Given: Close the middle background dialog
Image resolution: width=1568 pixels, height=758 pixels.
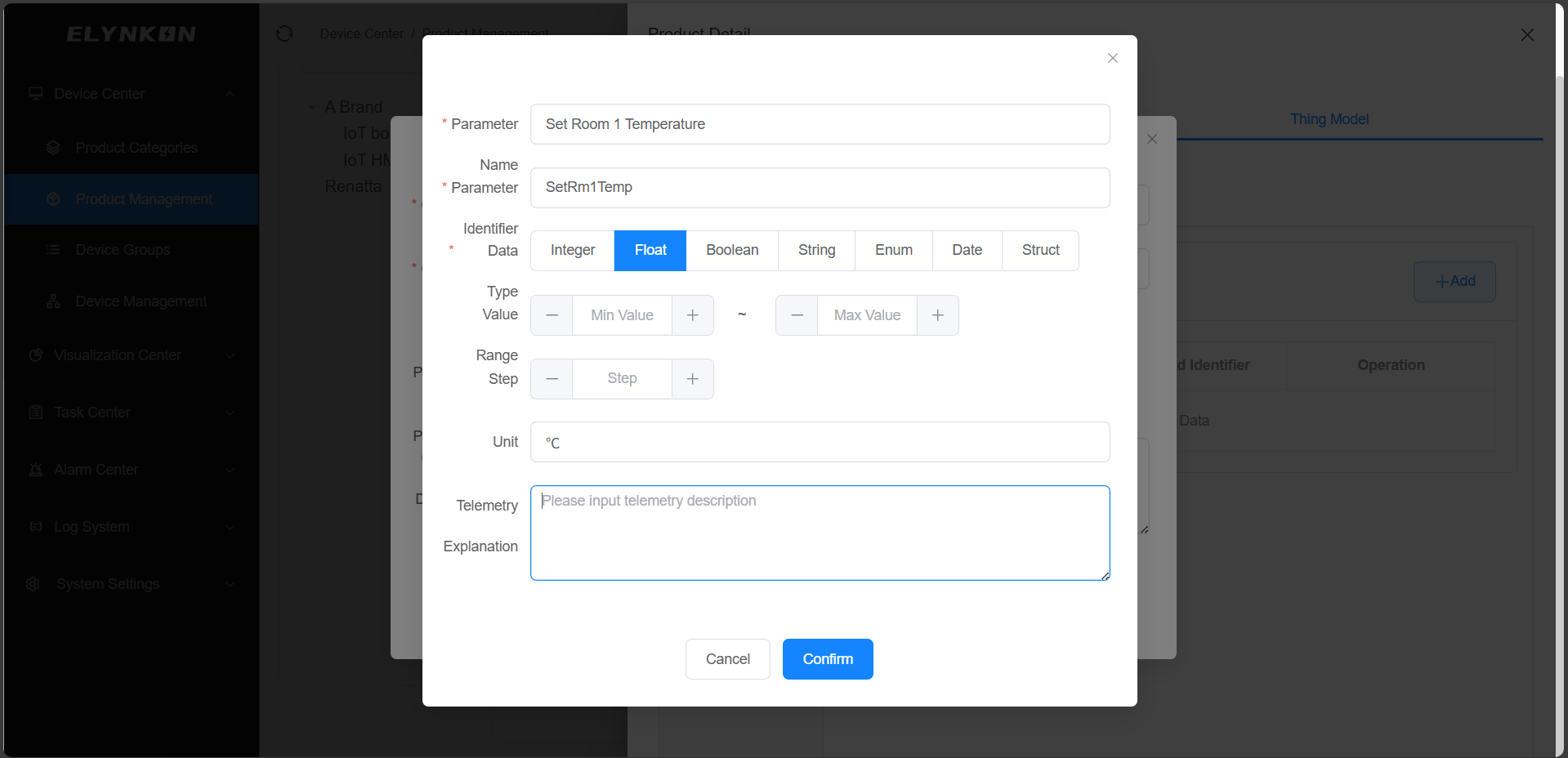Looking at the screenshot, I should click(x=1151, y=139).
